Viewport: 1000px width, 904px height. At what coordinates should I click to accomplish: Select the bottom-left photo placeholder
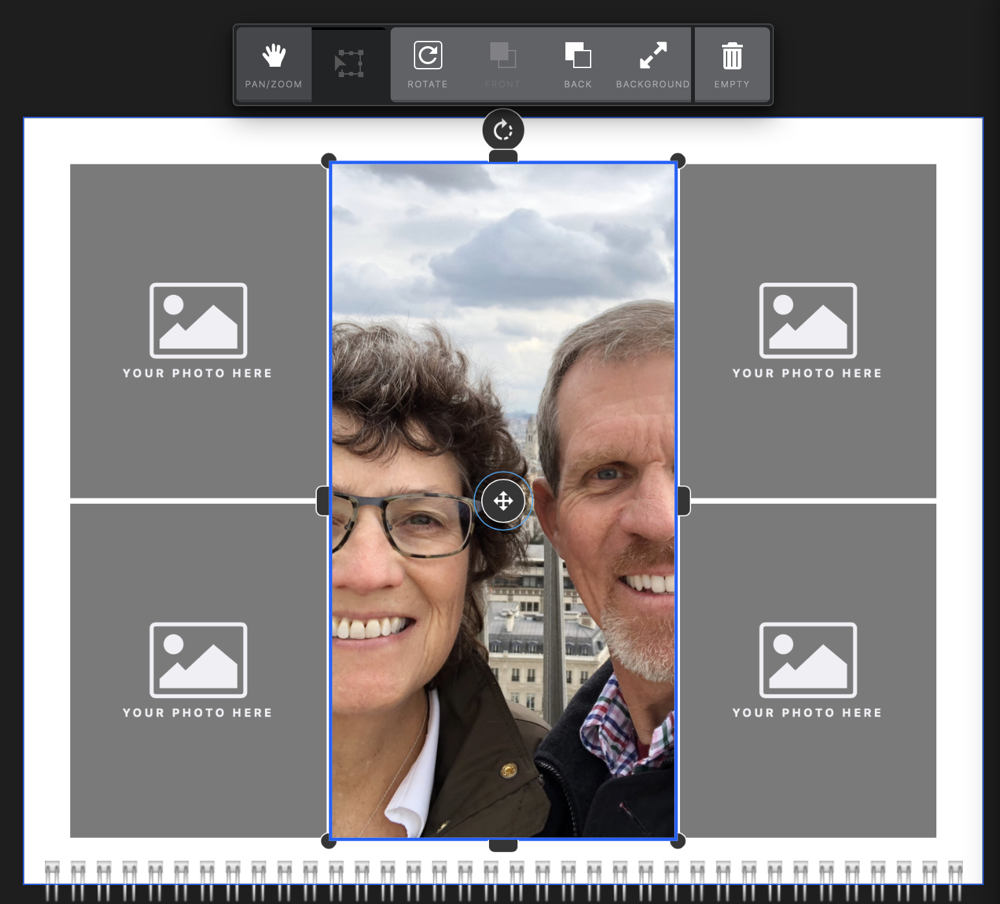pos(198,670)
